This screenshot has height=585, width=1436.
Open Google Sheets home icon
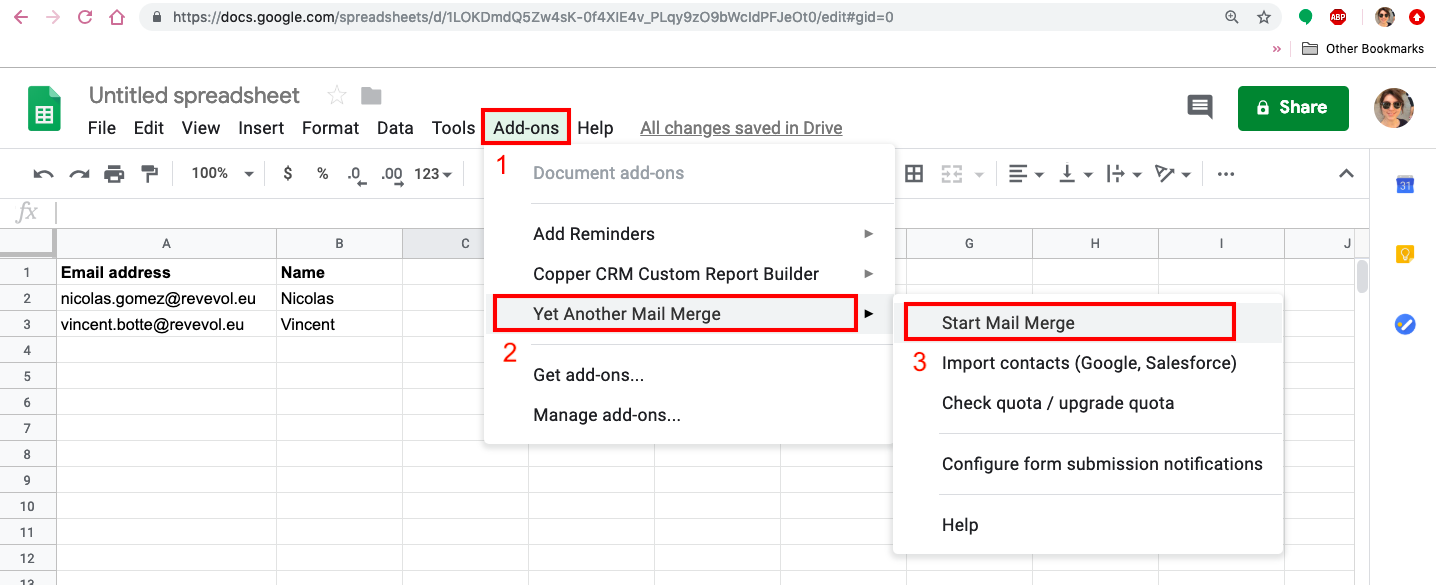point(44,107)
